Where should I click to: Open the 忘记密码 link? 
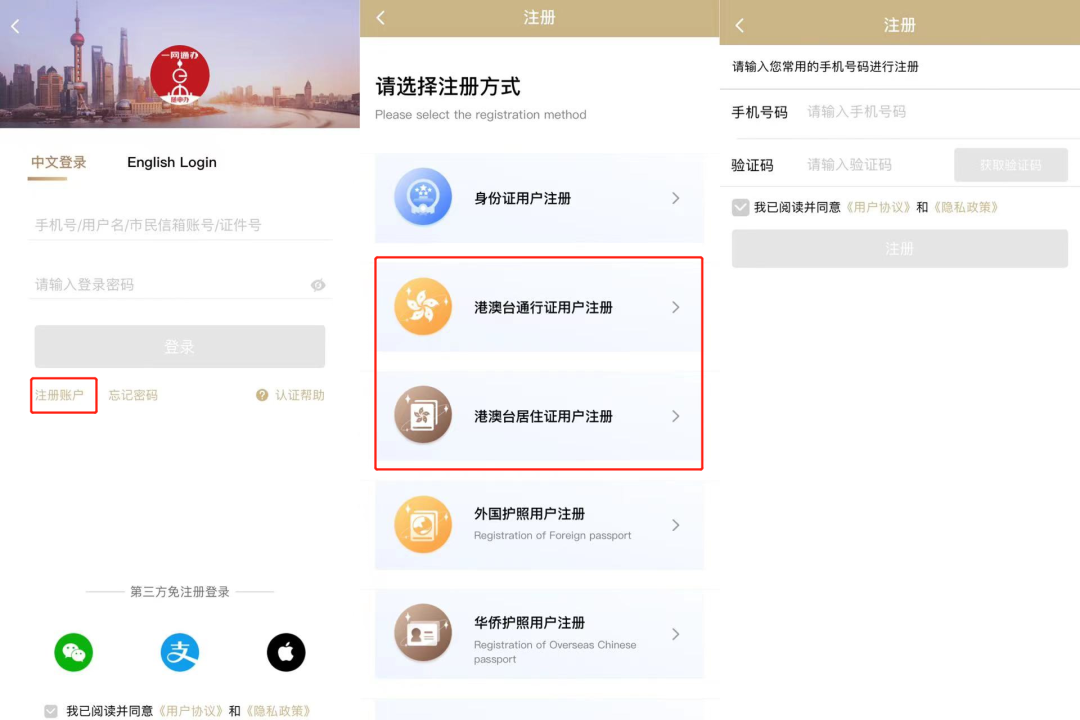(133, 395)
